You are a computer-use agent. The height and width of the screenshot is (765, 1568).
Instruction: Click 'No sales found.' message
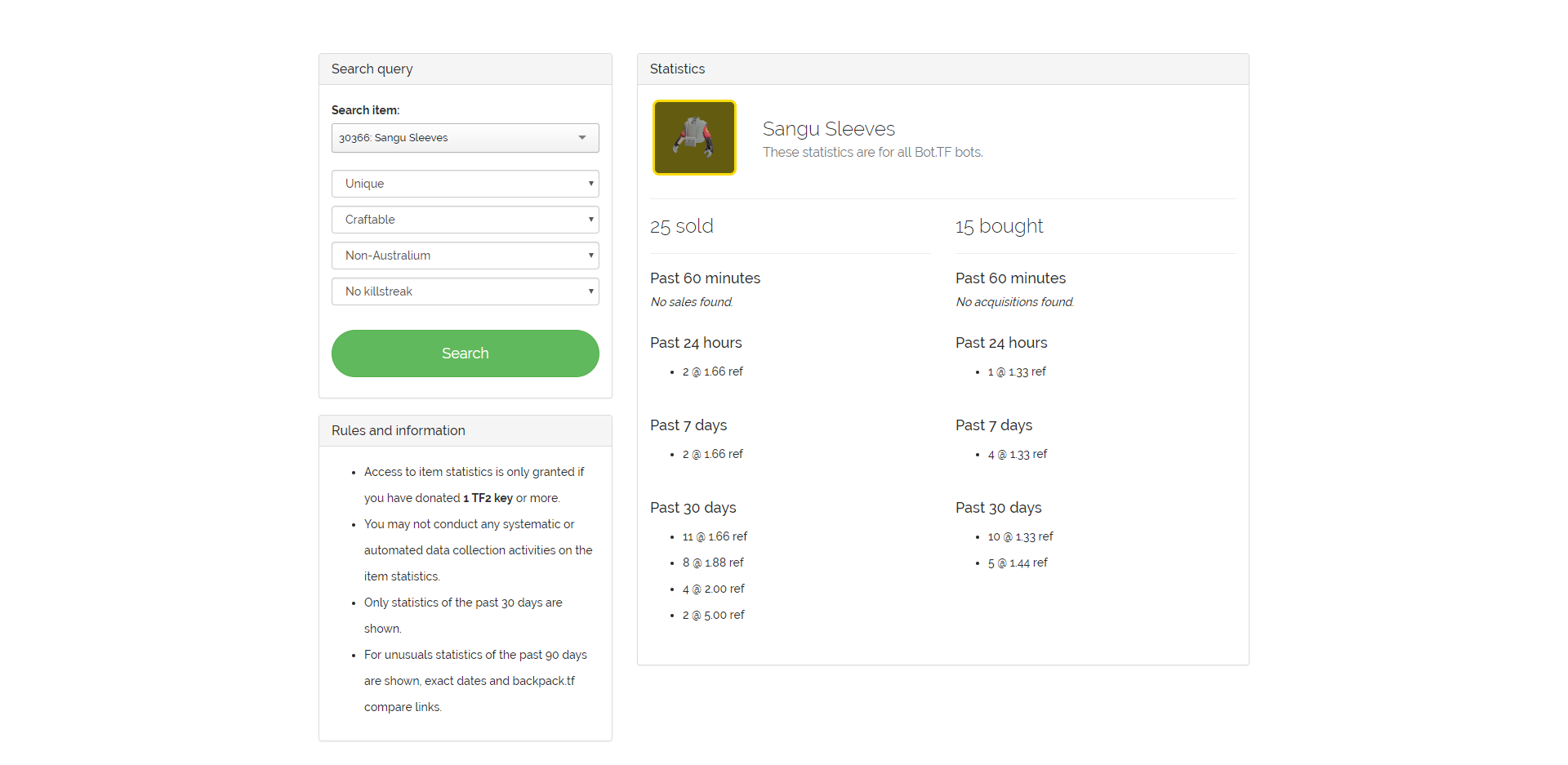pos(692,302)
